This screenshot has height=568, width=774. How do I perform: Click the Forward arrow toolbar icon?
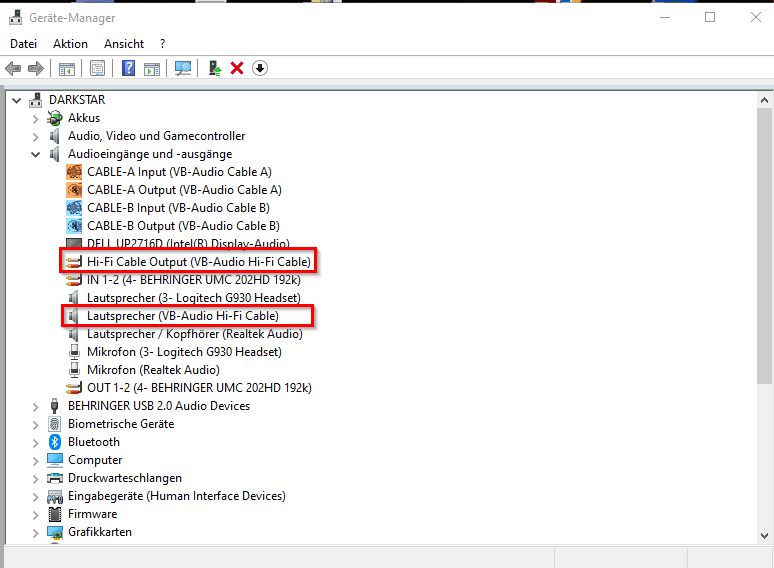pos(36,68)
